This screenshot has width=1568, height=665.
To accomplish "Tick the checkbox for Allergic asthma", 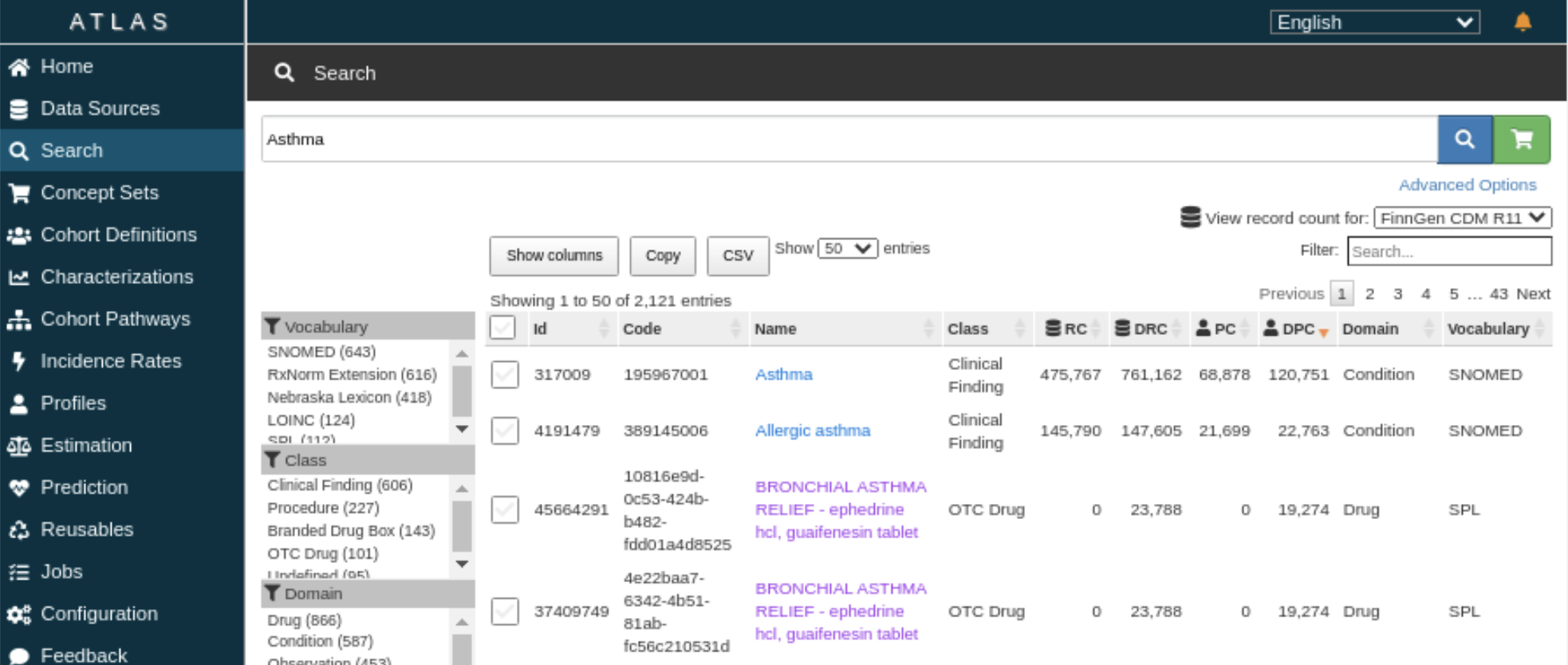I will coord(505,431).
